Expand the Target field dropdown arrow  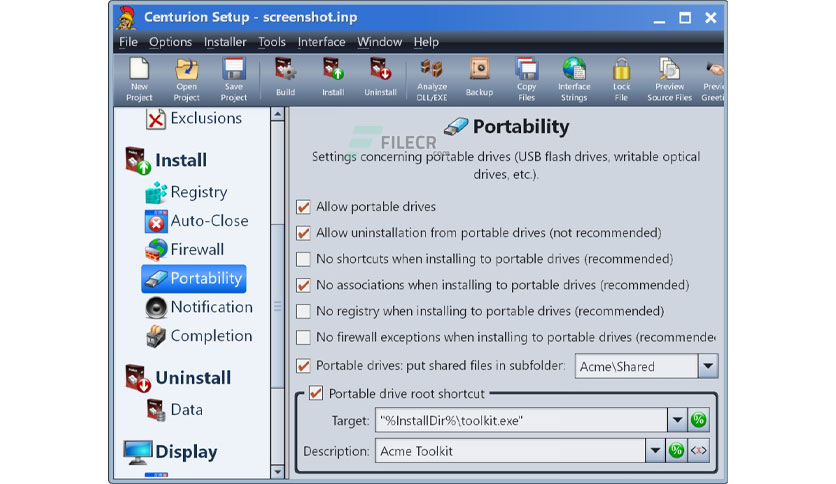677,420
